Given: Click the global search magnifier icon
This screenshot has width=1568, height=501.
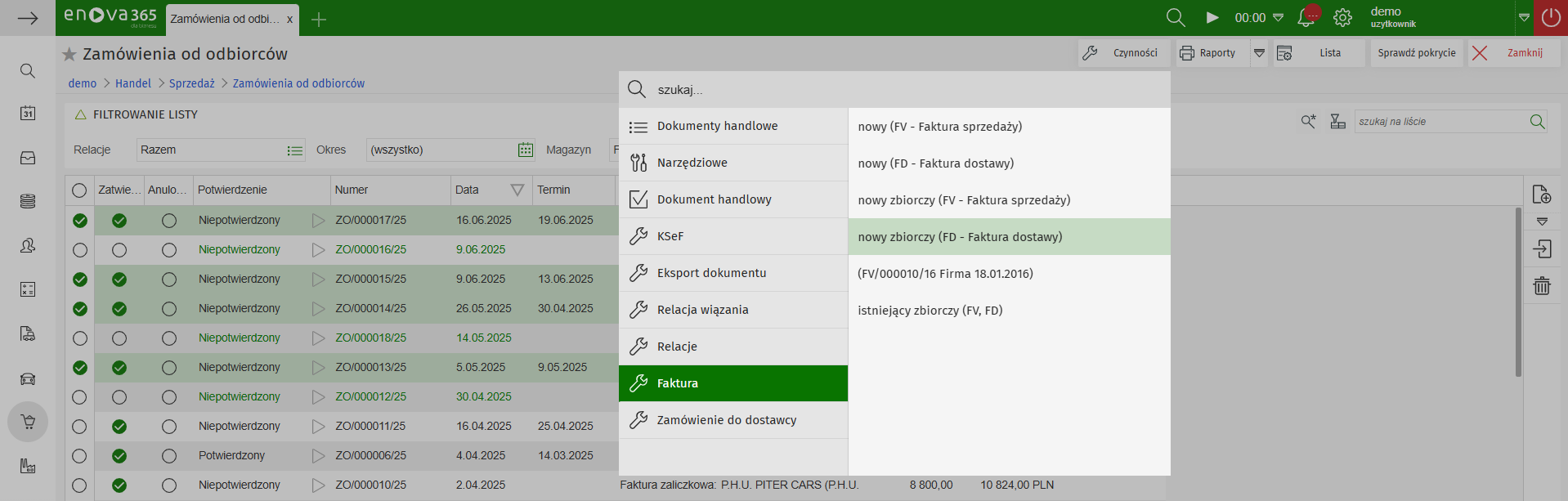Looking at the screenshot, I should pos(1175,18).
